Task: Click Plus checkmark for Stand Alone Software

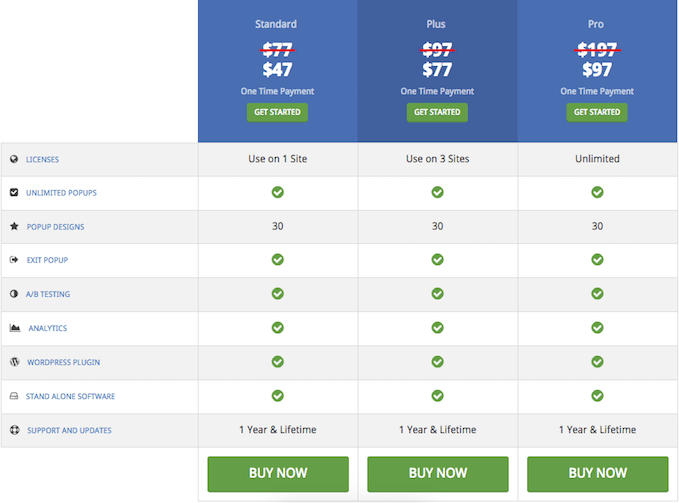Action: click(437, 396)
